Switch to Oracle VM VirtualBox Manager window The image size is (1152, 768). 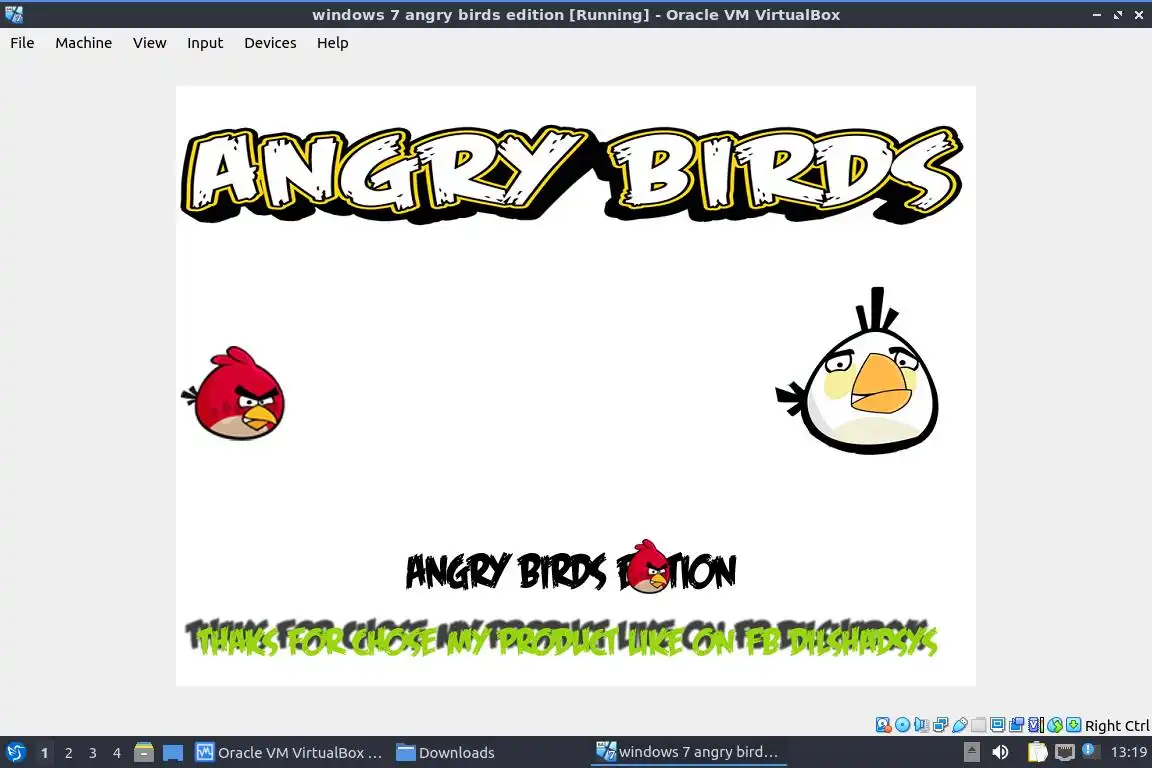coord(289,753)
